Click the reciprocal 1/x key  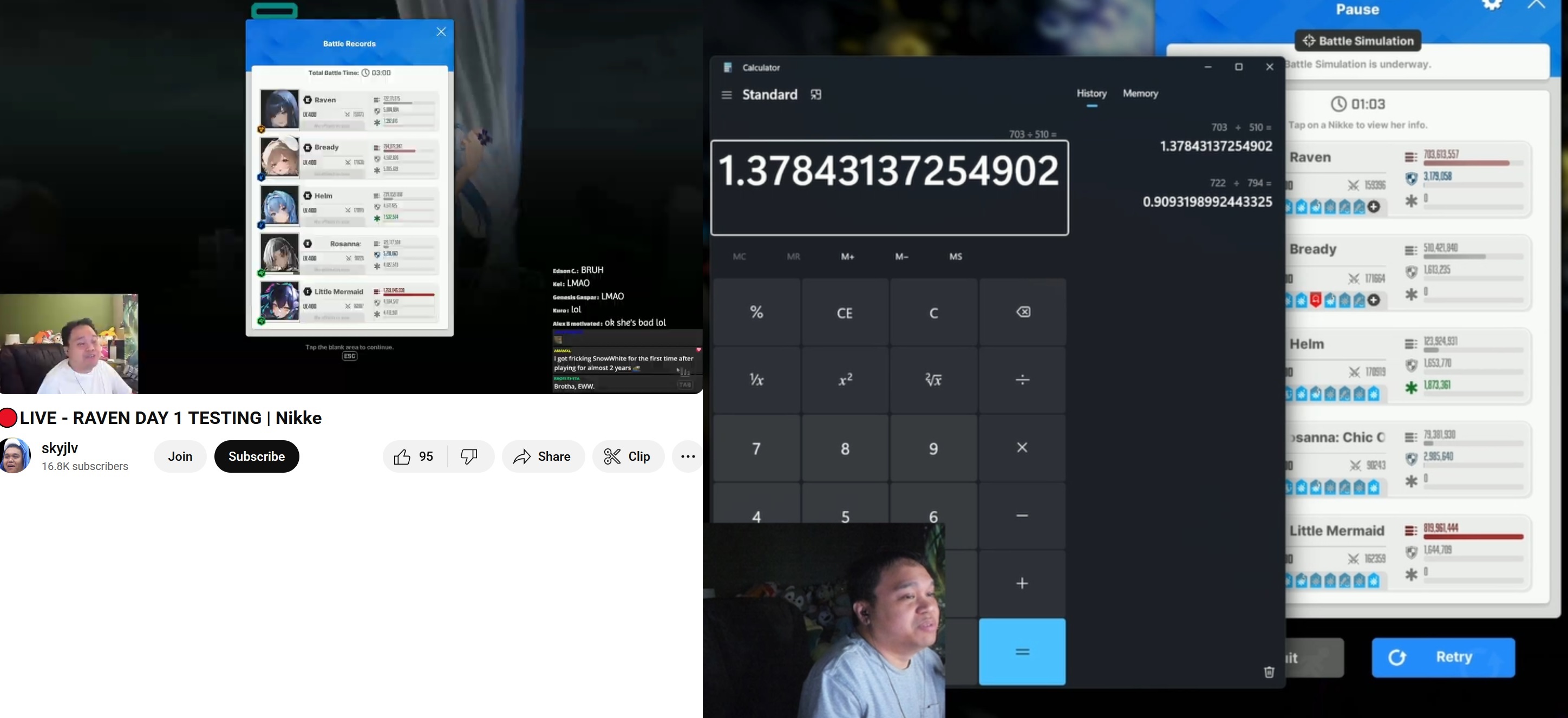pos(756,380)
